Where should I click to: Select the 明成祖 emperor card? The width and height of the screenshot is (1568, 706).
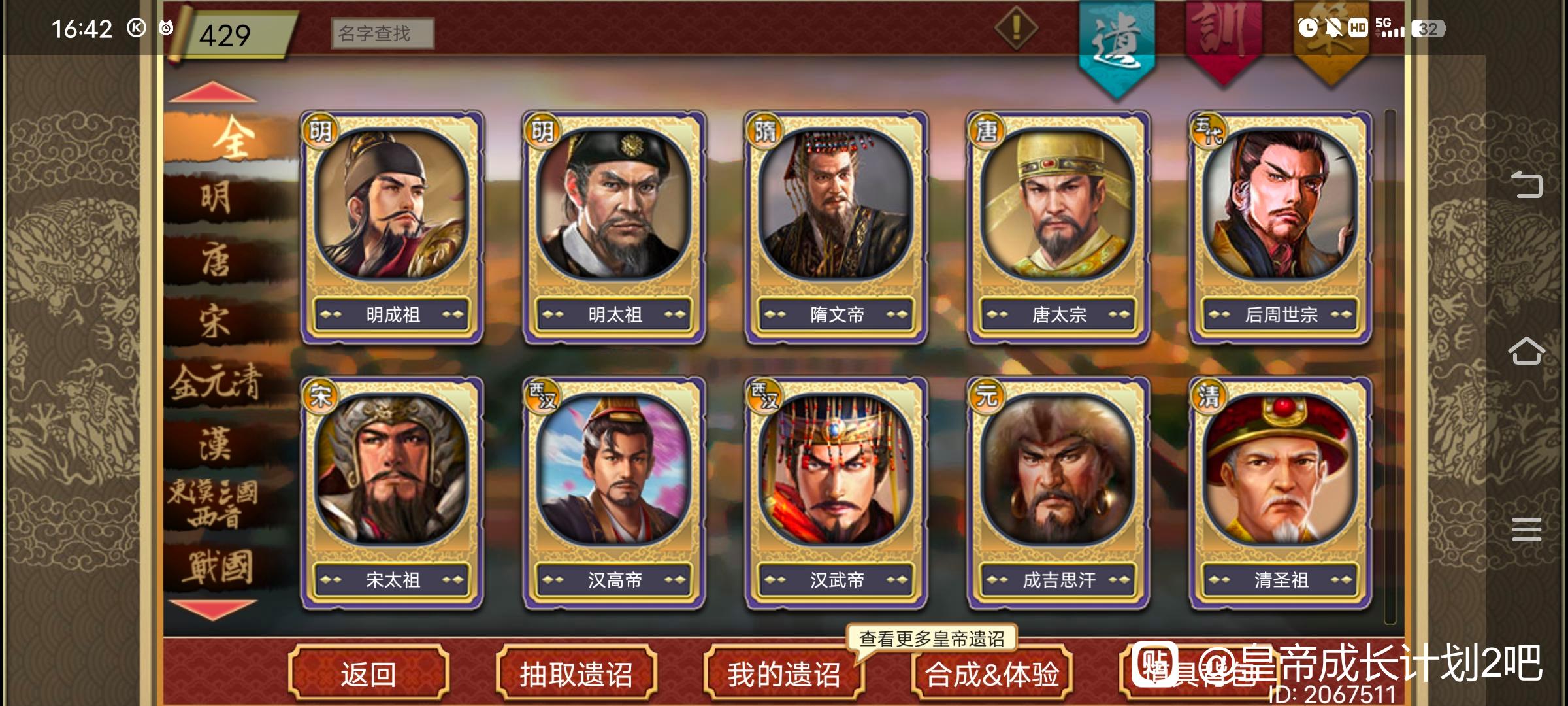point(392,227)
